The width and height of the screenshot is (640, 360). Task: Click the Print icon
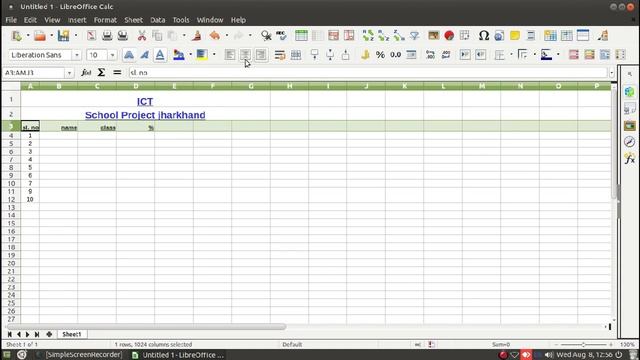[107, 36]
